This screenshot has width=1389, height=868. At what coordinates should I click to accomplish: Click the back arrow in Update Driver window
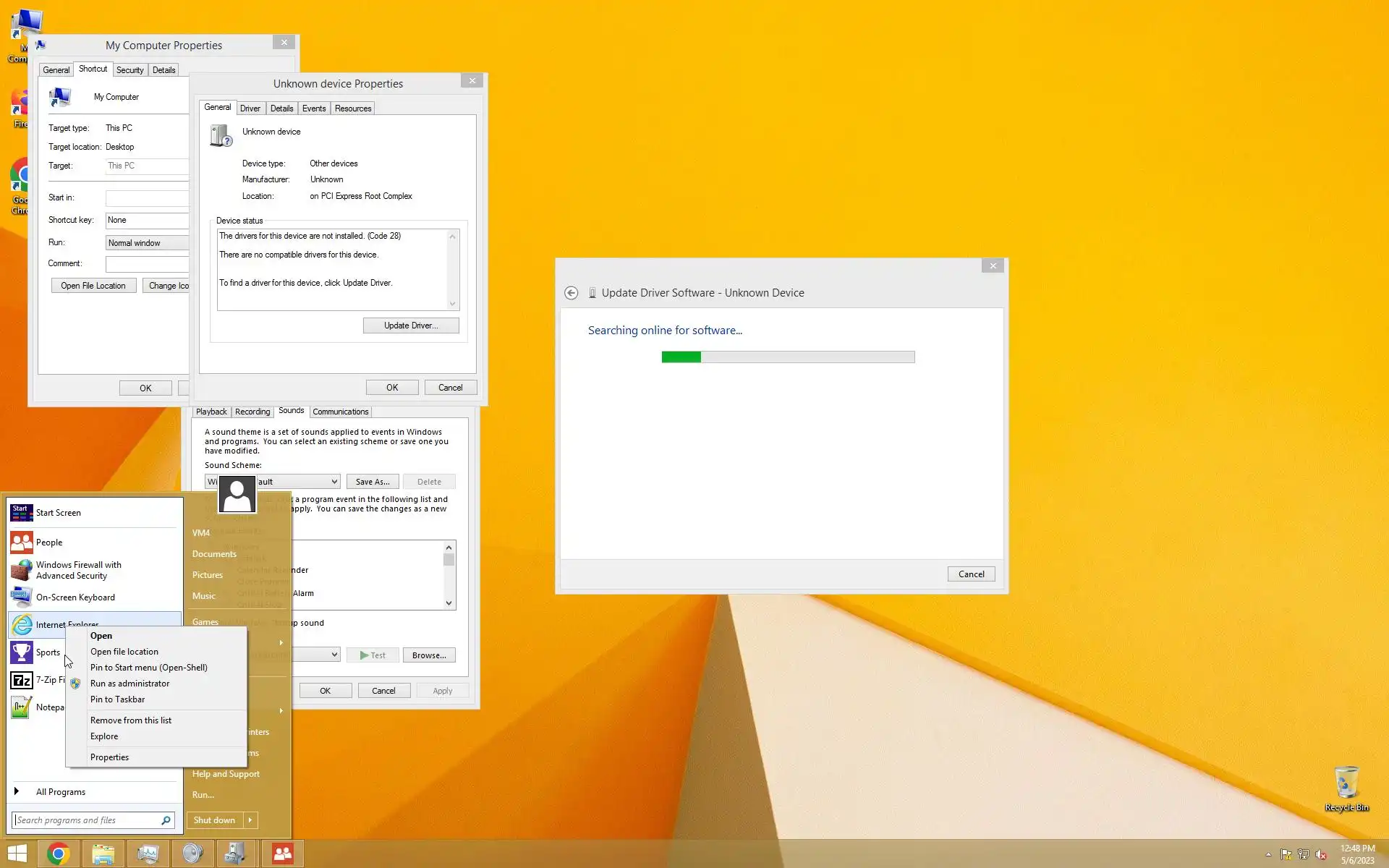tap(571, 293)
